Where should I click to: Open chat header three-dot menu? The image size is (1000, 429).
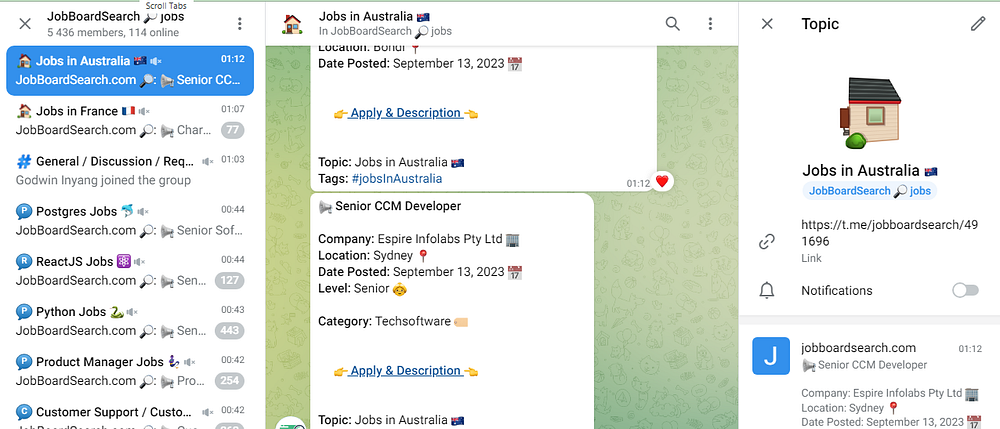(710, 24)
